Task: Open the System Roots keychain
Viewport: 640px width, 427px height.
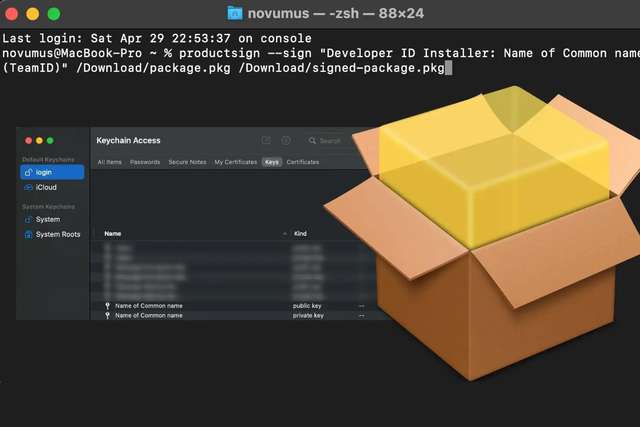Action: 57,234
